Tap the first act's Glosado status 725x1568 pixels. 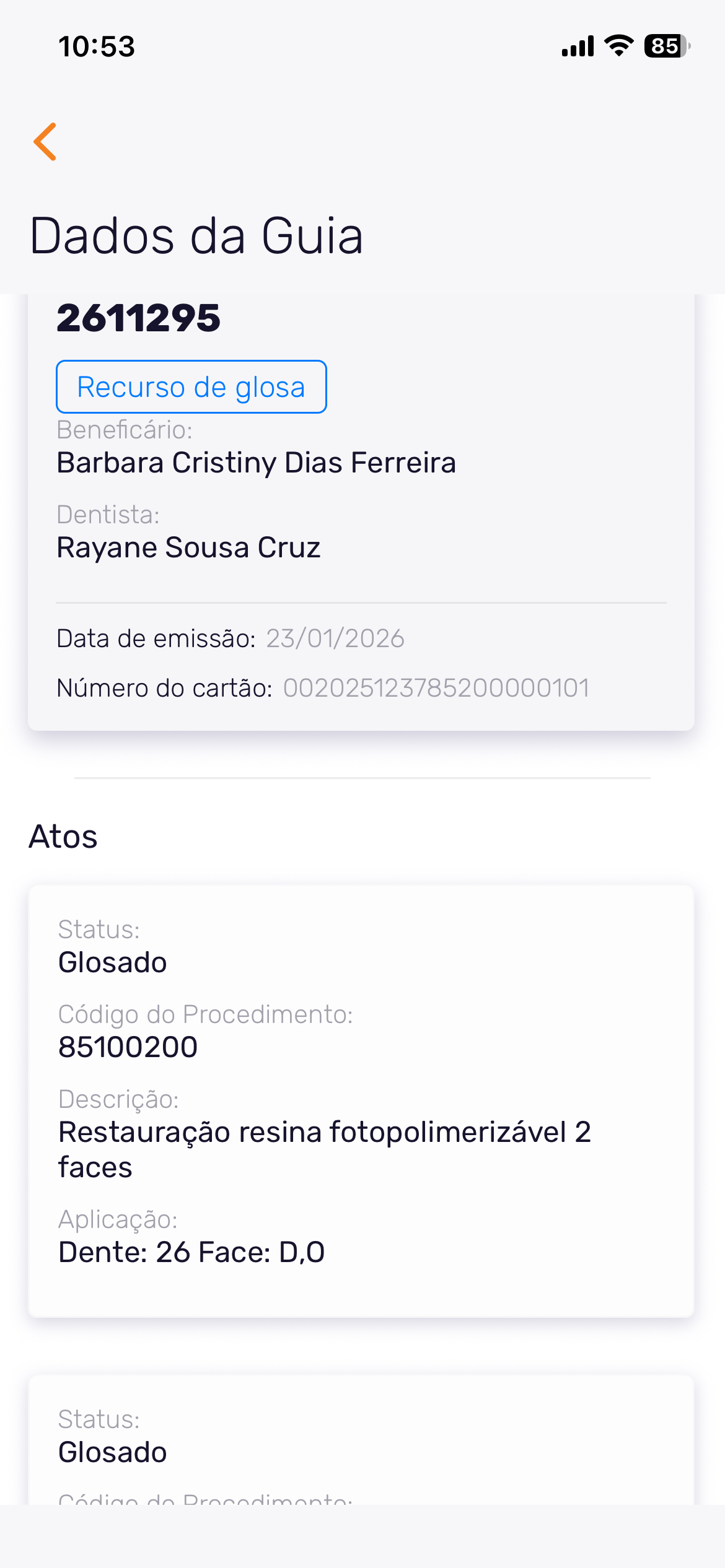[x=113, y=963]
